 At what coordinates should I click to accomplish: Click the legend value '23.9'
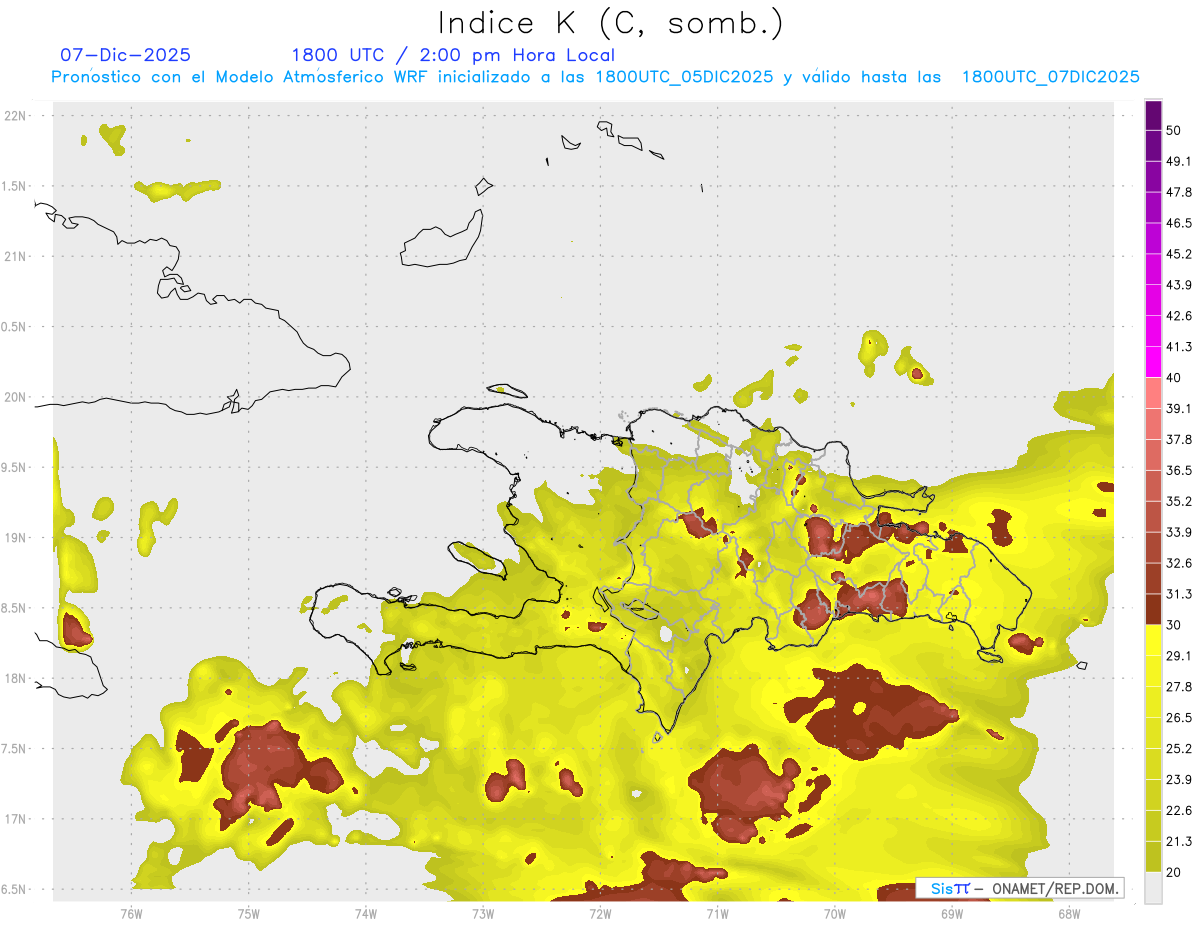pos(1179,780)
